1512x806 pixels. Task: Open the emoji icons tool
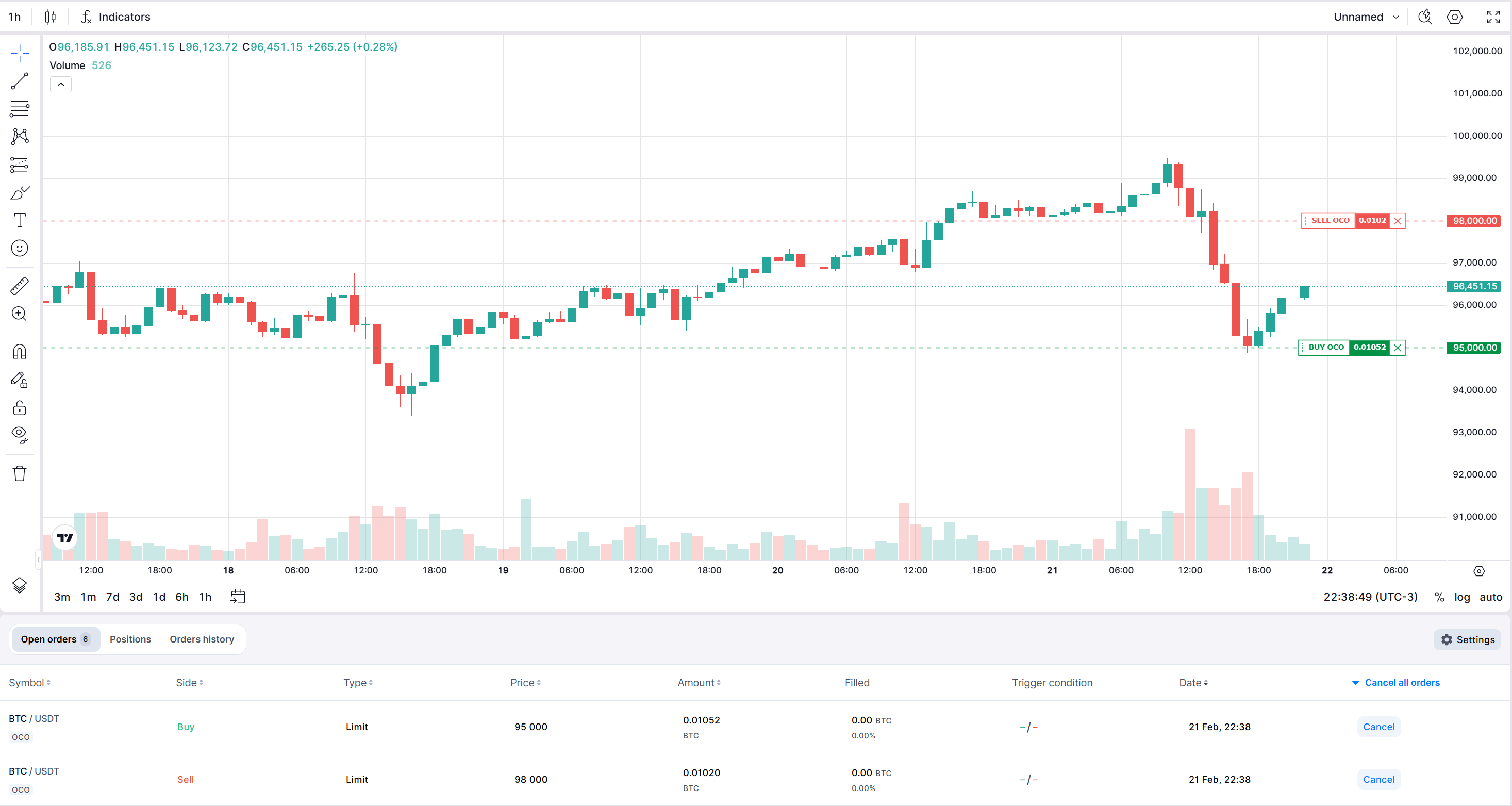20,249
